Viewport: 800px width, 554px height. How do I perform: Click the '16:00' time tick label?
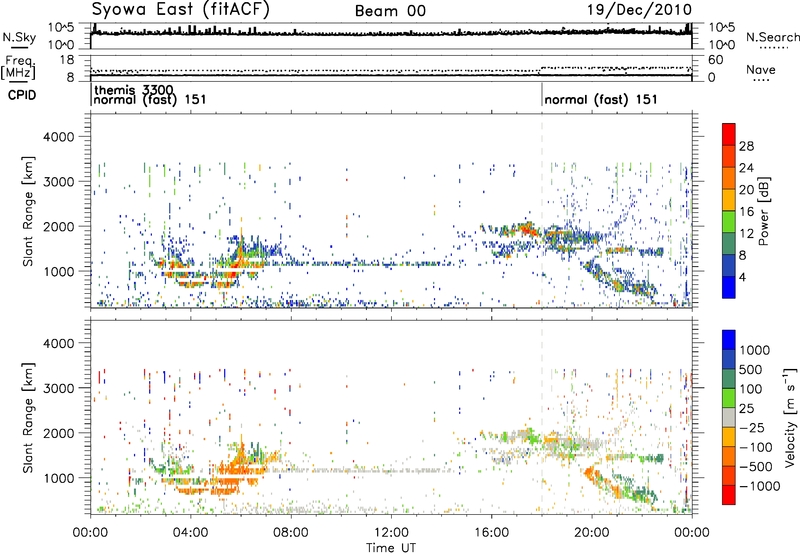point(491,533)
